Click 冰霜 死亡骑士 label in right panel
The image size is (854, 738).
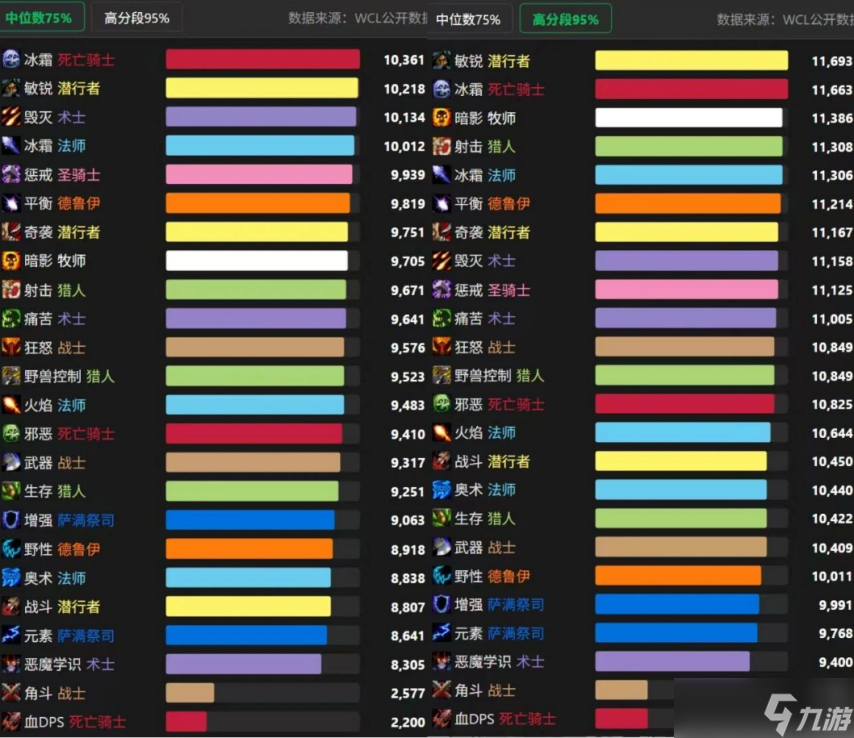pos(499,89)
